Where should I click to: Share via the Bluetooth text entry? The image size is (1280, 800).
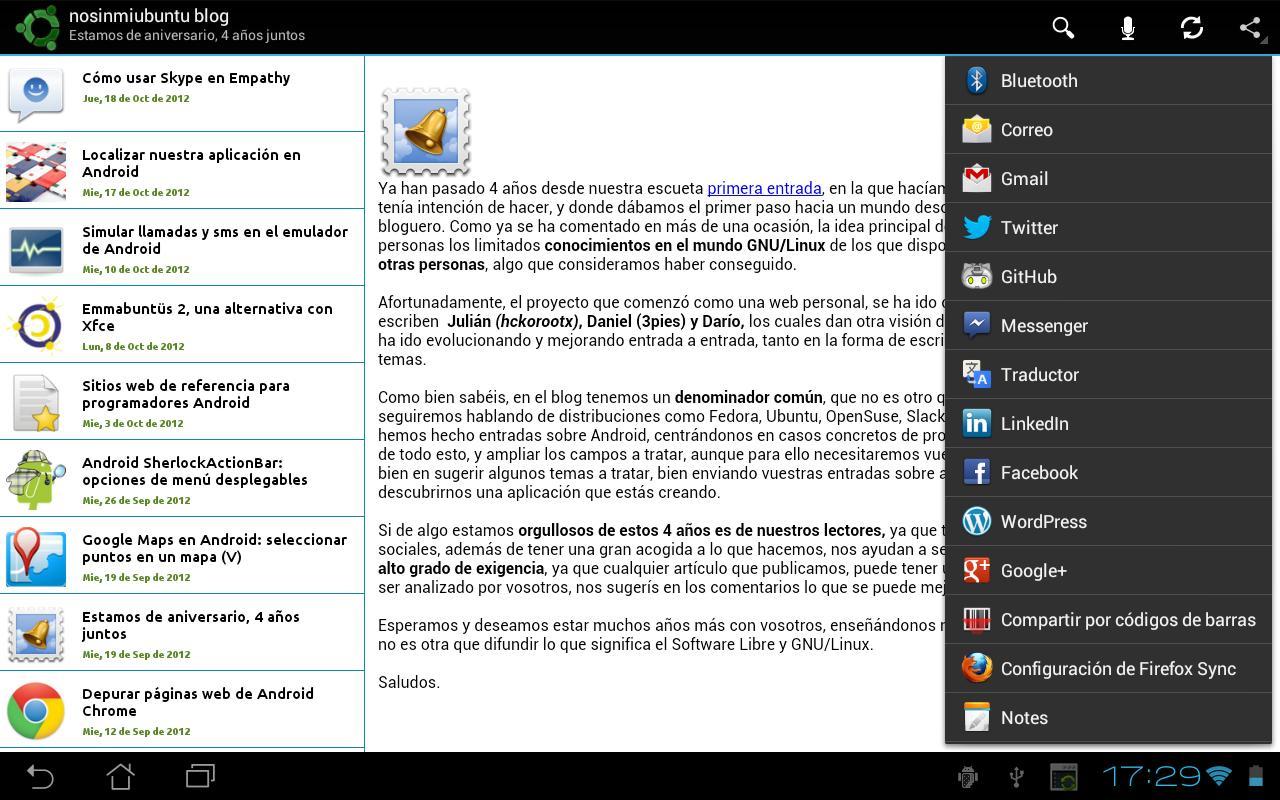[x=1039, y=81]
